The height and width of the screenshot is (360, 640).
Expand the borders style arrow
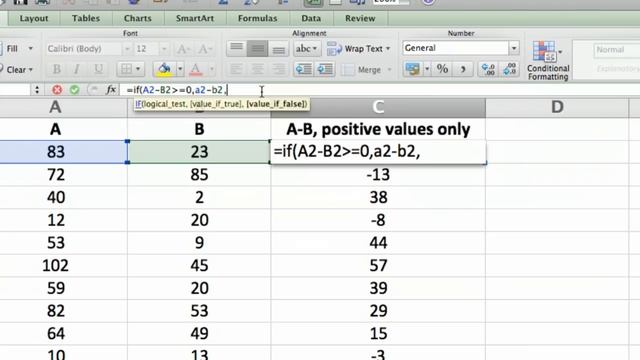click(x=138, y=69)
